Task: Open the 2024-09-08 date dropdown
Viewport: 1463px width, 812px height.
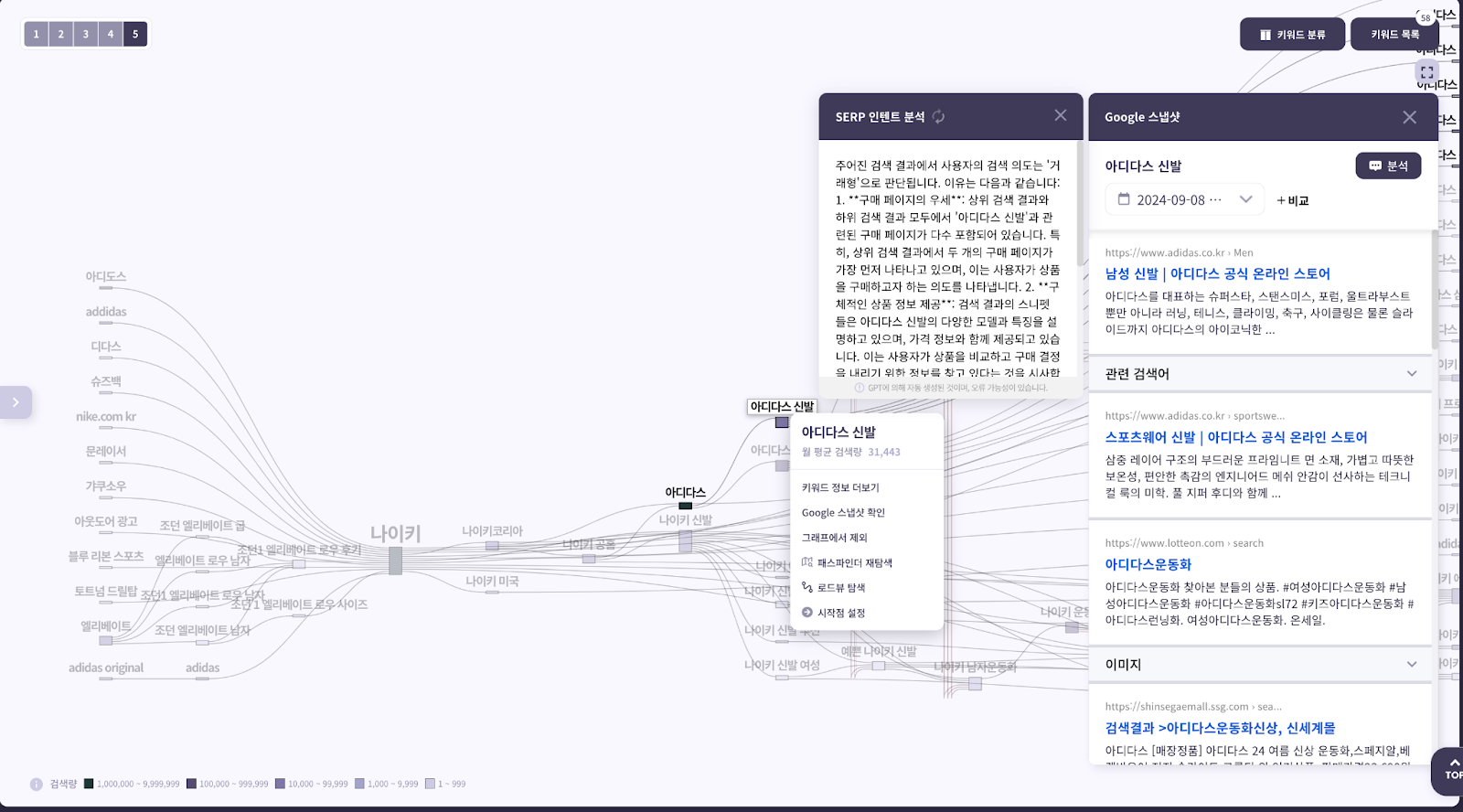Action: [x=1185, y=199]
